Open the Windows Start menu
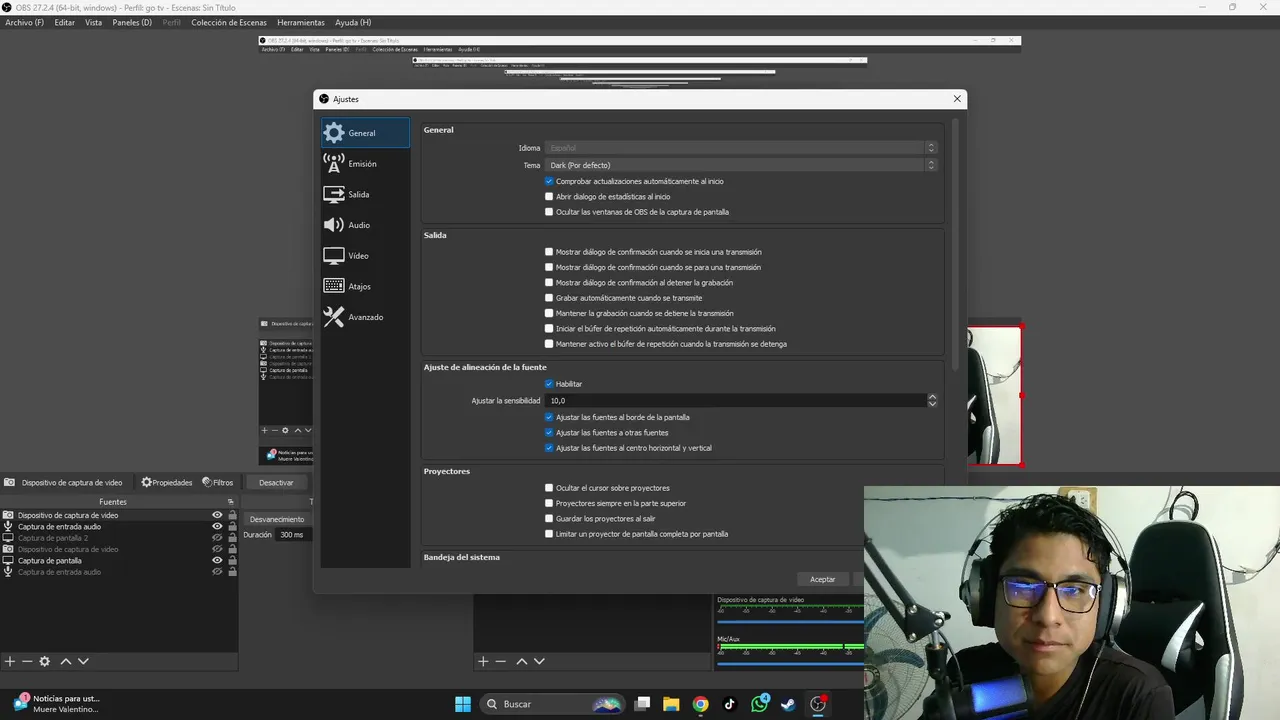This screenshot has height=720, width=1280. 463,704
